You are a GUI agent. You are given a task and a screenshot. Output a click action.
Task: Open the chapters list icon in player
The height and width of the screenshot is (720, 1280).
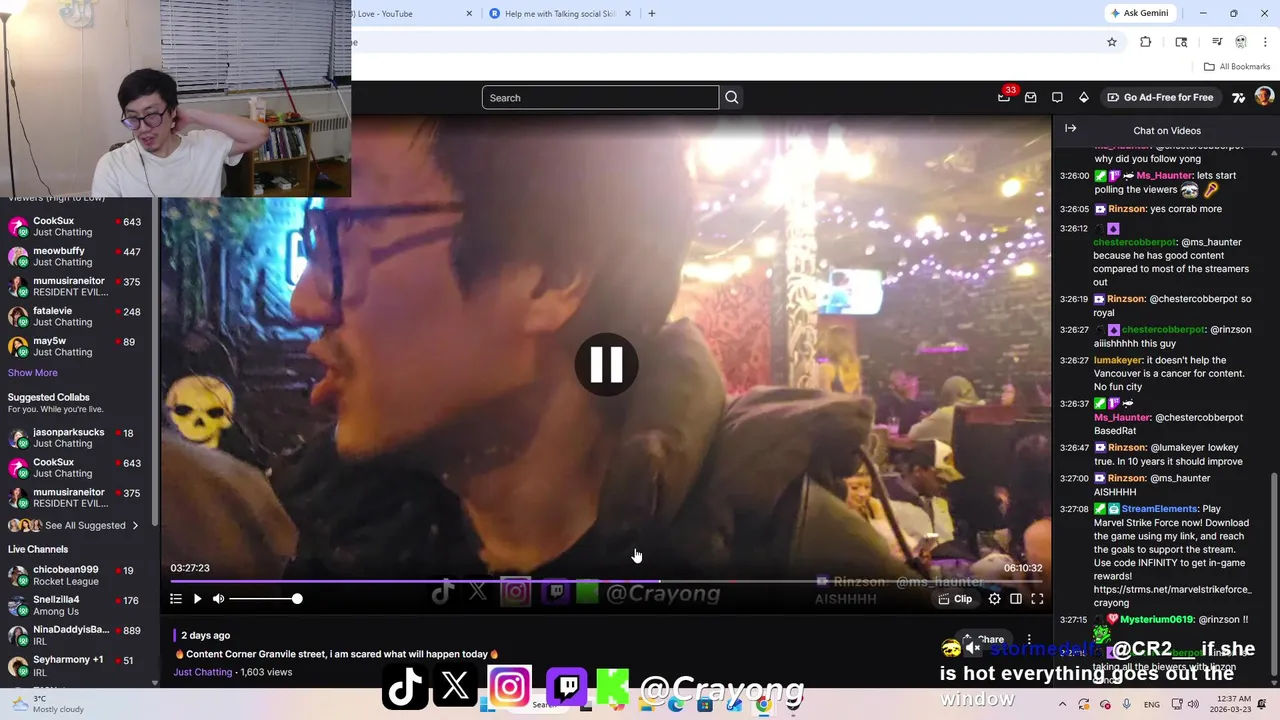pyautogui.click(x=175, y=598)
